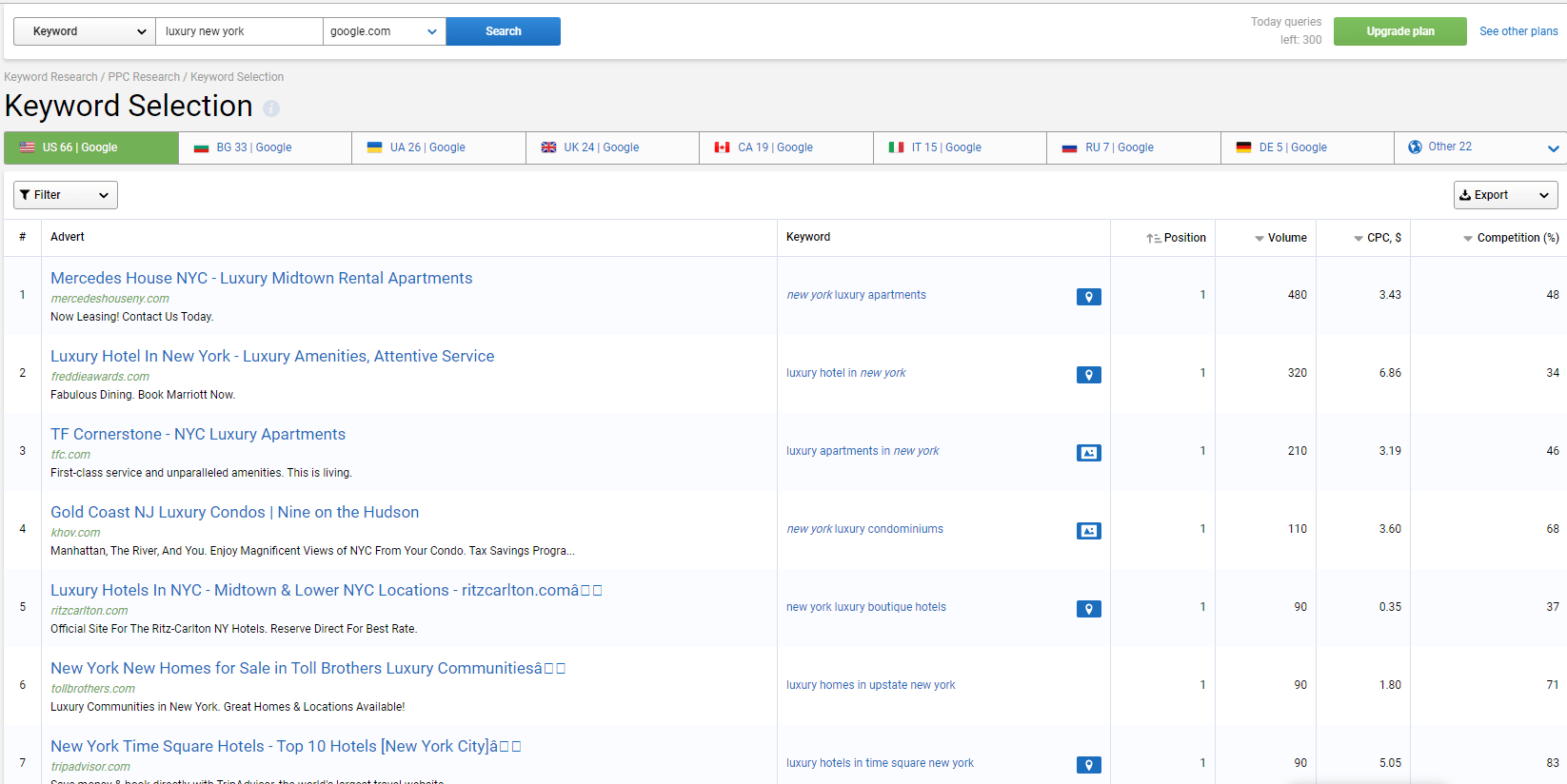This screenshot has width=1567, height=784.
Task: Click map pin icon for new york luxury boutique hotels
Action: 1089,609
